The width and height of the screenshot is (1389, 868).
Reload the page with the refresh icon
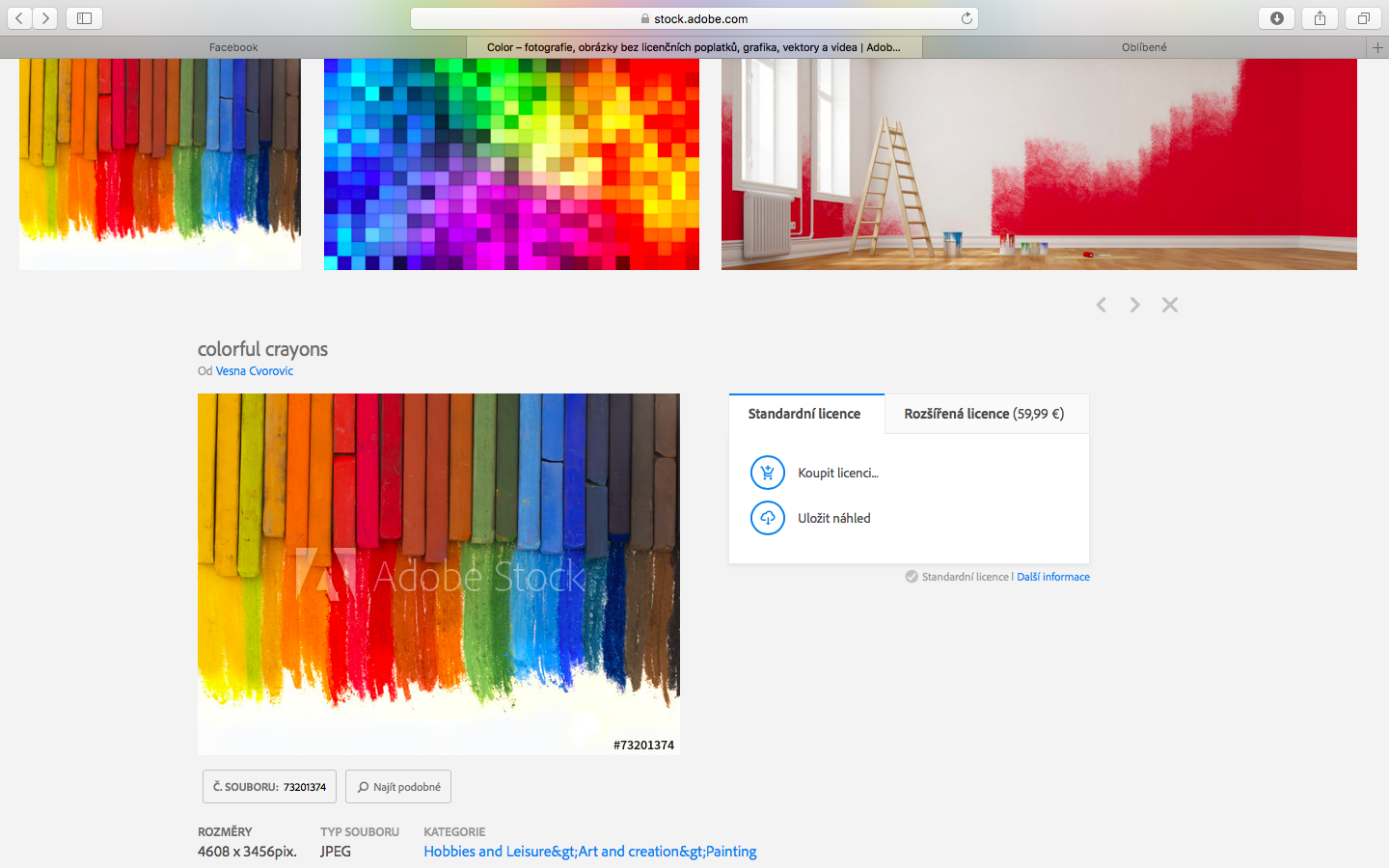tap(967, 18)
